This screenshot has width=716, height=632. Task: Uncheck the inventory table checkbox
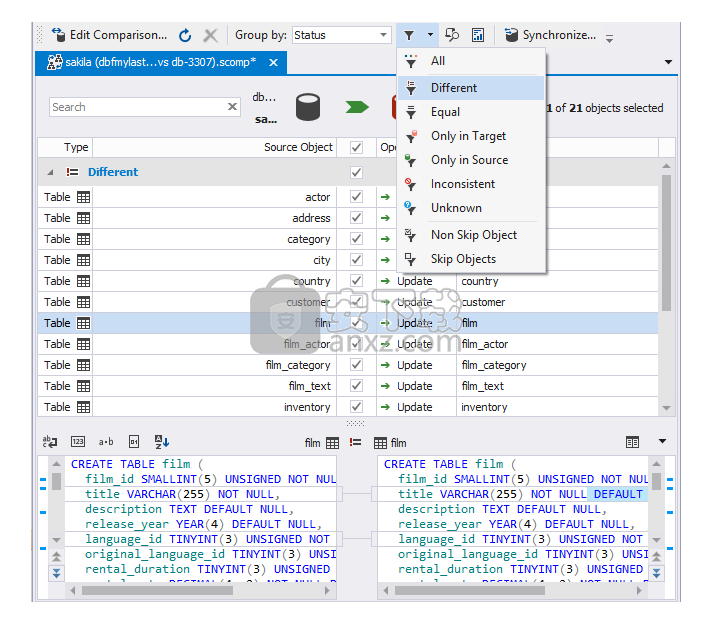point(356,407)
